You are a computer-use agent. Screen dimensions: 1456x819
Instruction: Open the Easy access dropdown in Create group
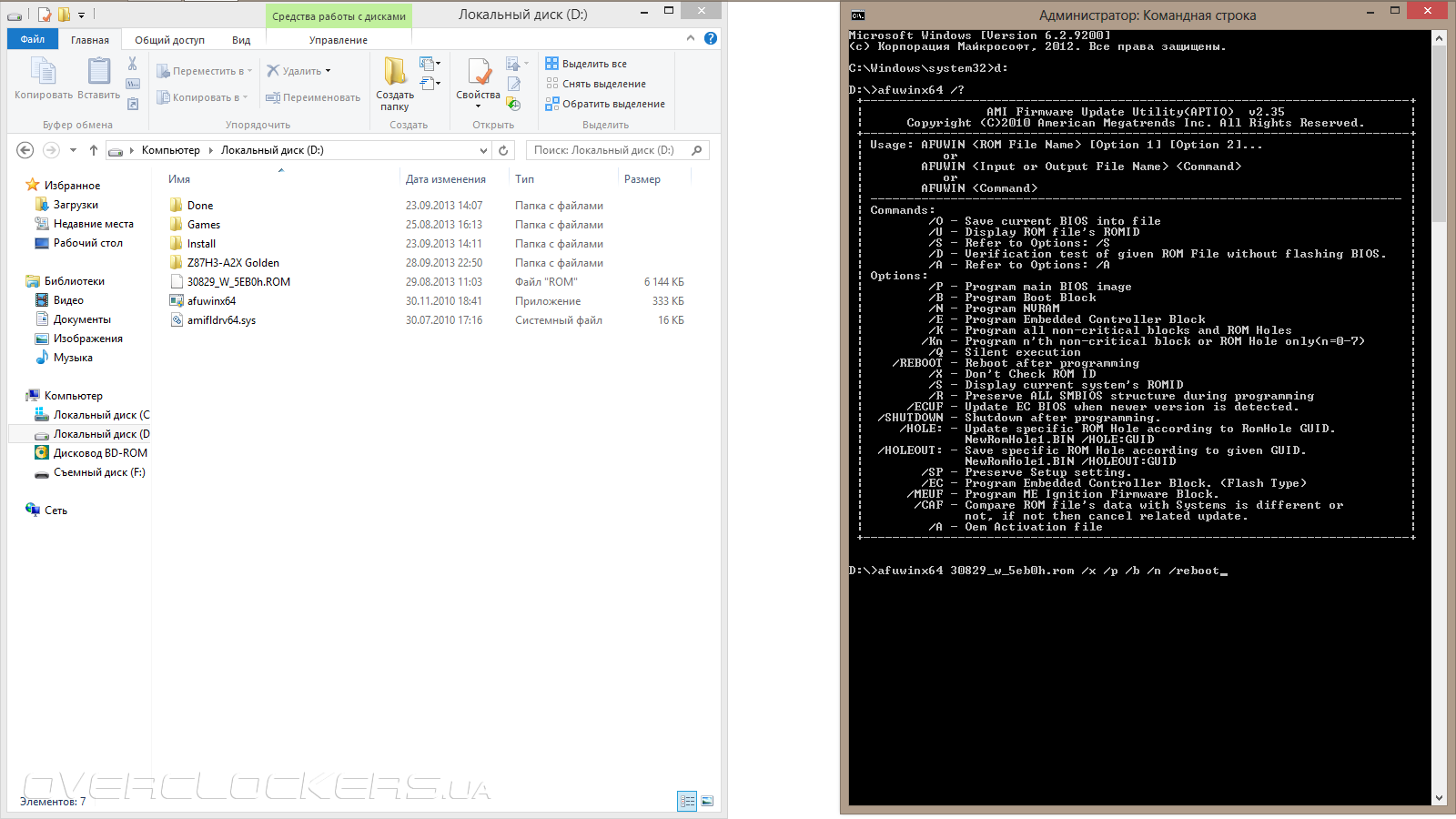click(x=430, y=84)
